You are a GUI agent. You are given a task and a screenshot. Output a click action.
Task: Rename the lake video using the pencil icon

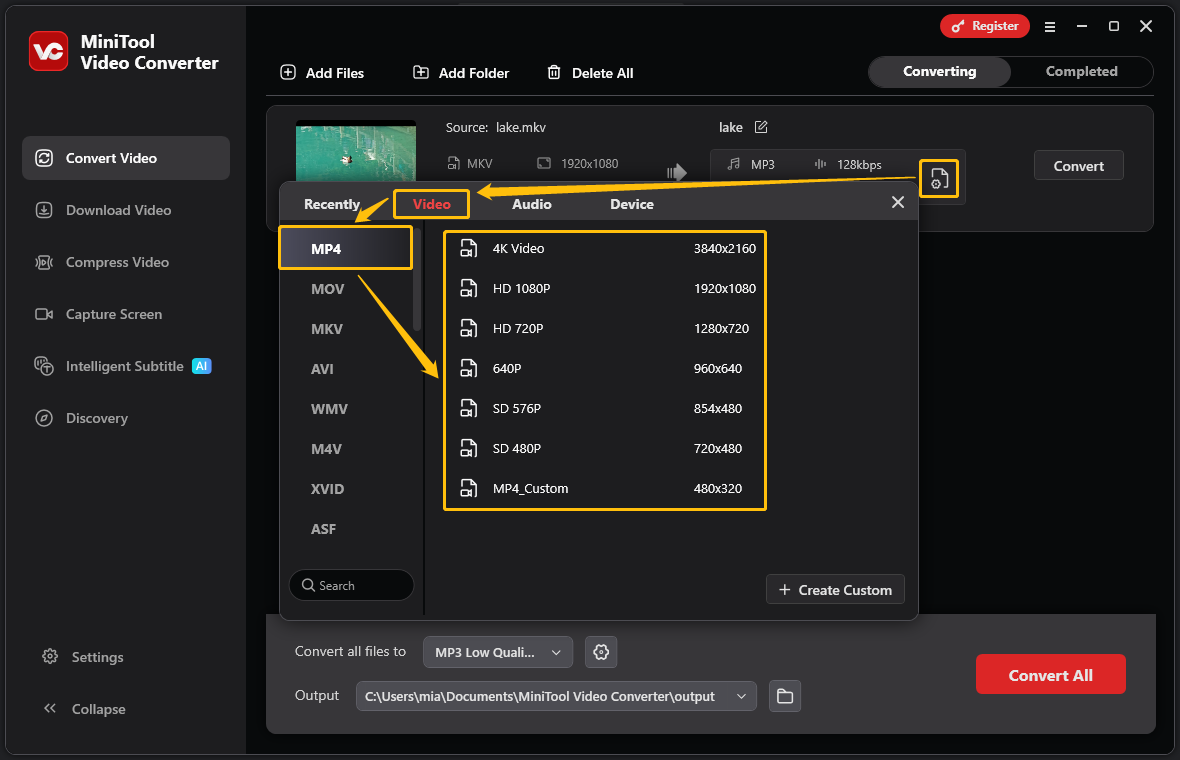coord(761,127)
